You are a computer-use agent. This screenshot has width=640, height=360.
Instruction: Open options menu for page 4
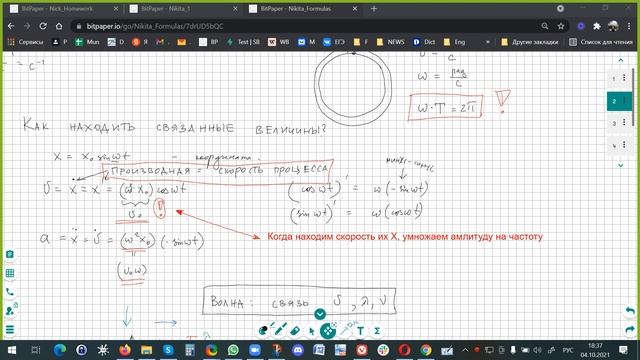pyautogui.click(x=624, y=144)
